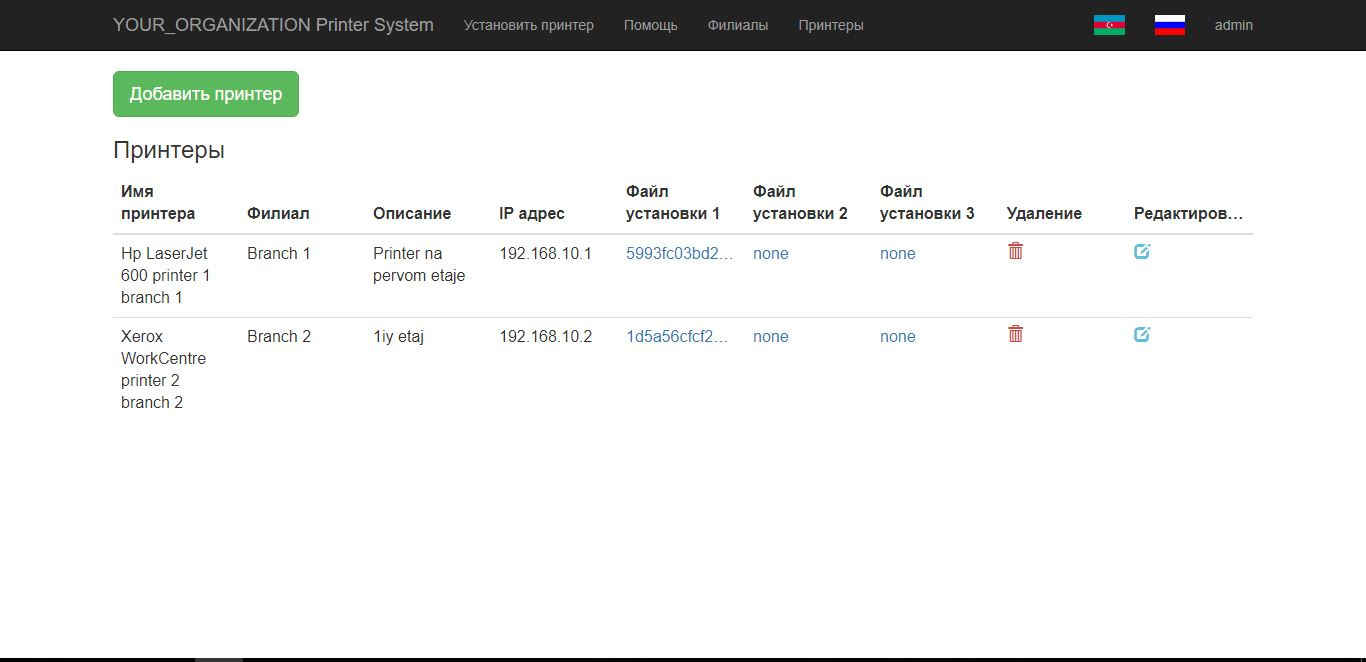Image resolution: width=1366 pixels, height=662 pixels.
Task: Delete the Hp LaserJet 600 printer
Action: [1015, 251]
